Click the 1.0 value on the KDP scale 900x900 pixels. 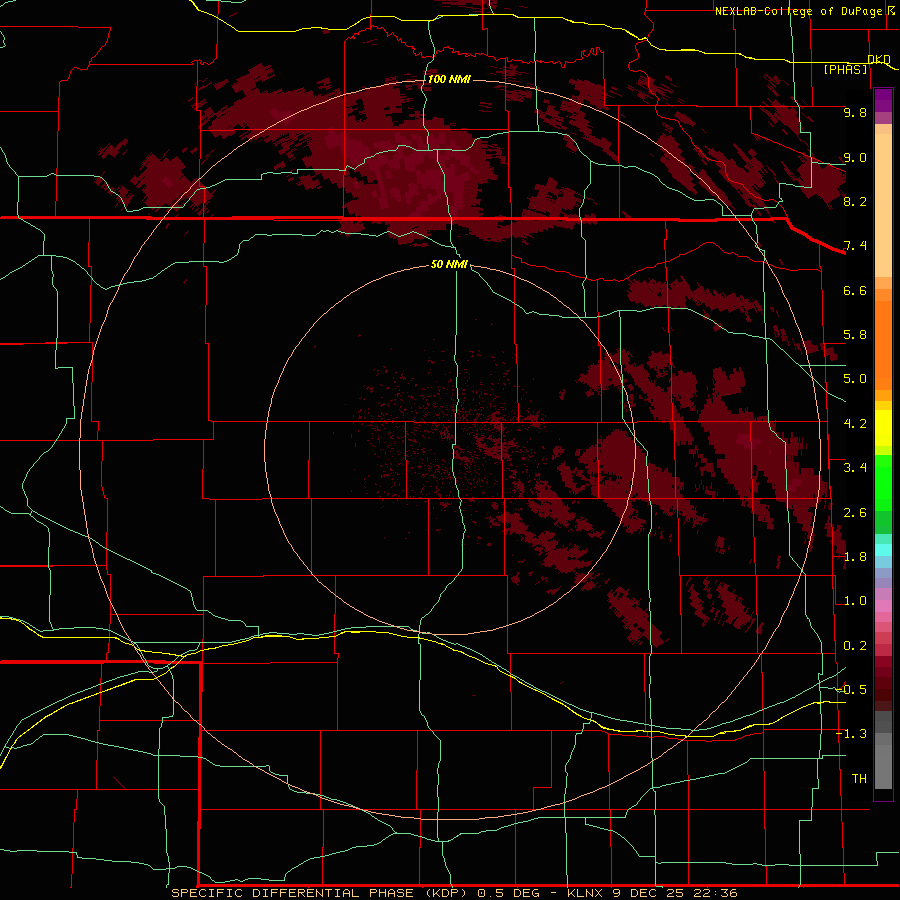pyautogui.click(x=855, y=601)
